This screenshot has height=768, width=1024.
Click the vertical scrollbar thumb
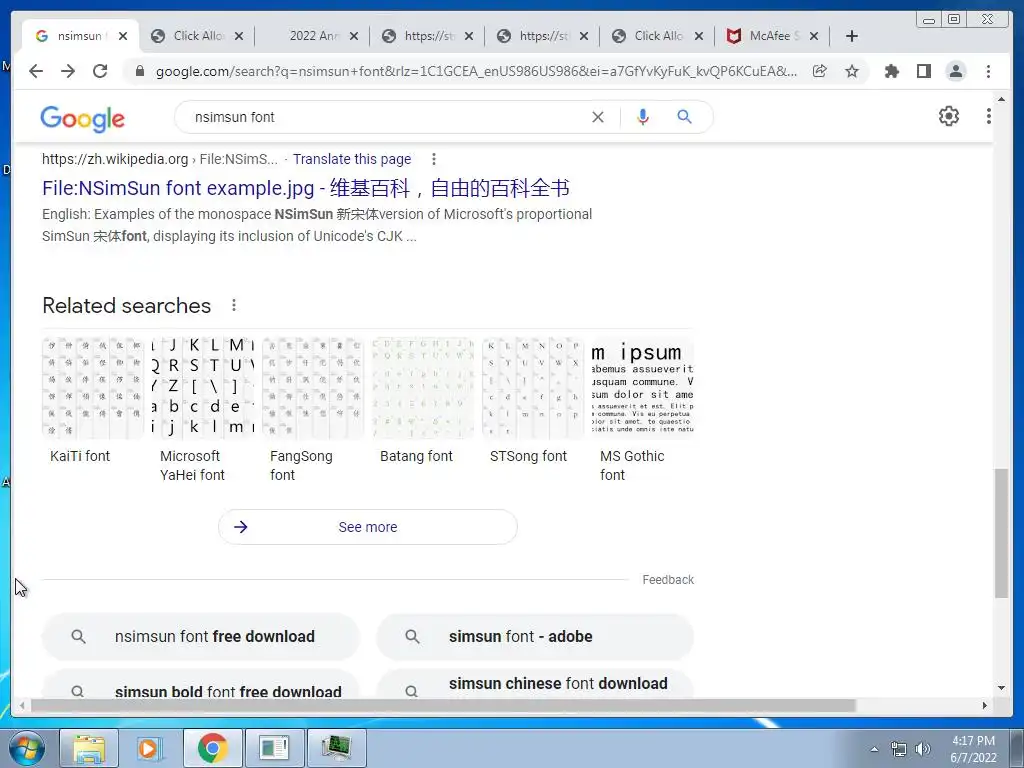click(x=1001, y=533)
